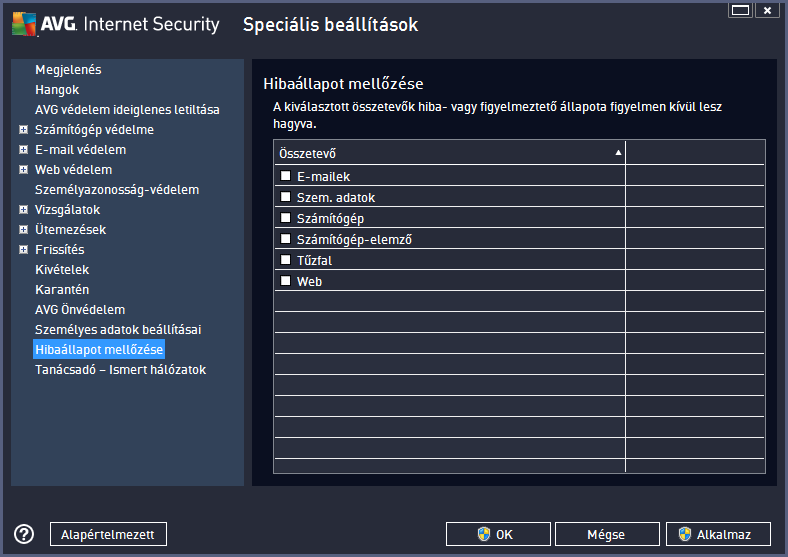
Task: Expand the Ütemezések tree node
Action: coord(23,230)
